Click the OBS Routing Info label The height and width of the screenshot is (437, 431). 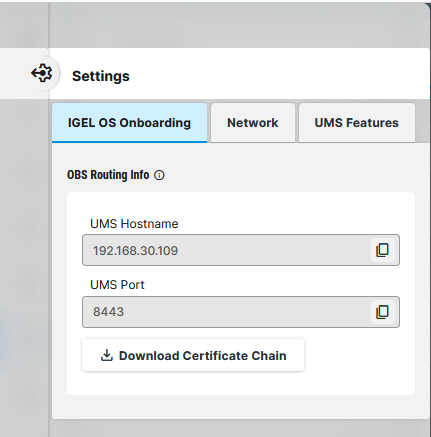point(108,175)
